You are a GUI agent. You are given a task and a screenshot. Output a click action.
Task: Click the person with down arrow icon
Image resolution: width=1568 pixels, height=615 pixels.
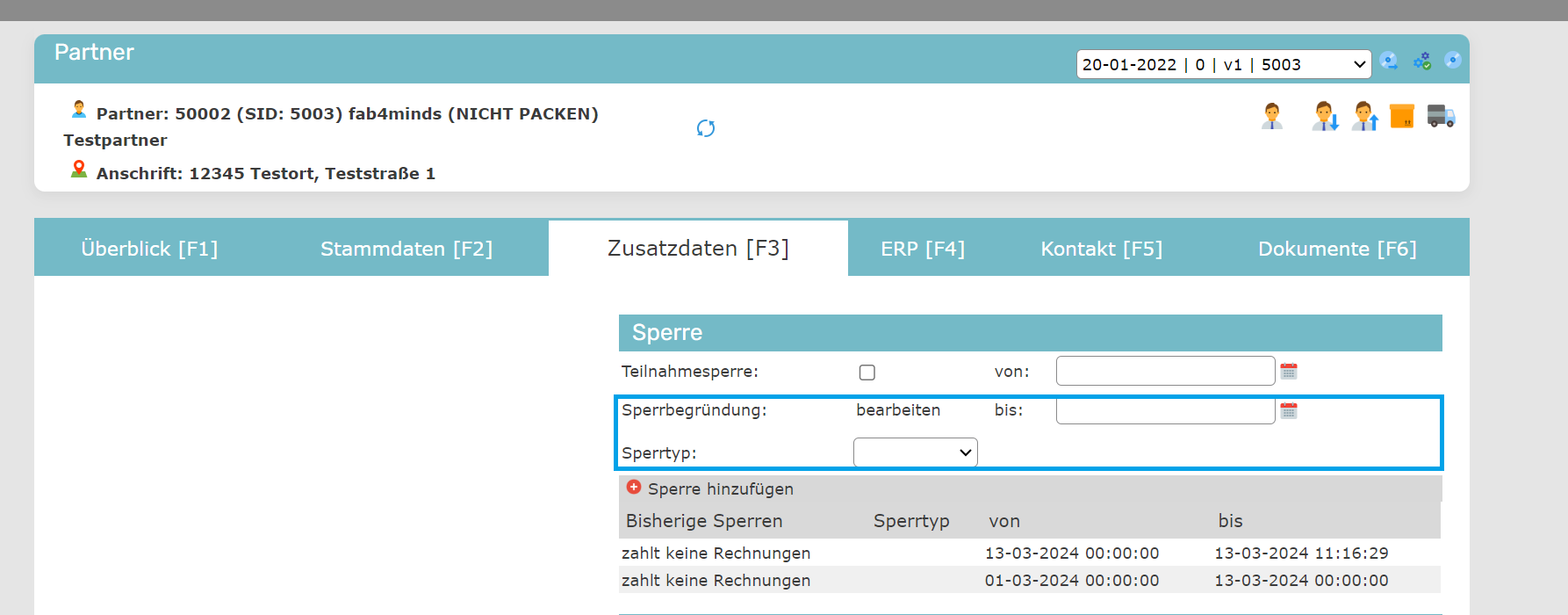tap(1325, 116)
